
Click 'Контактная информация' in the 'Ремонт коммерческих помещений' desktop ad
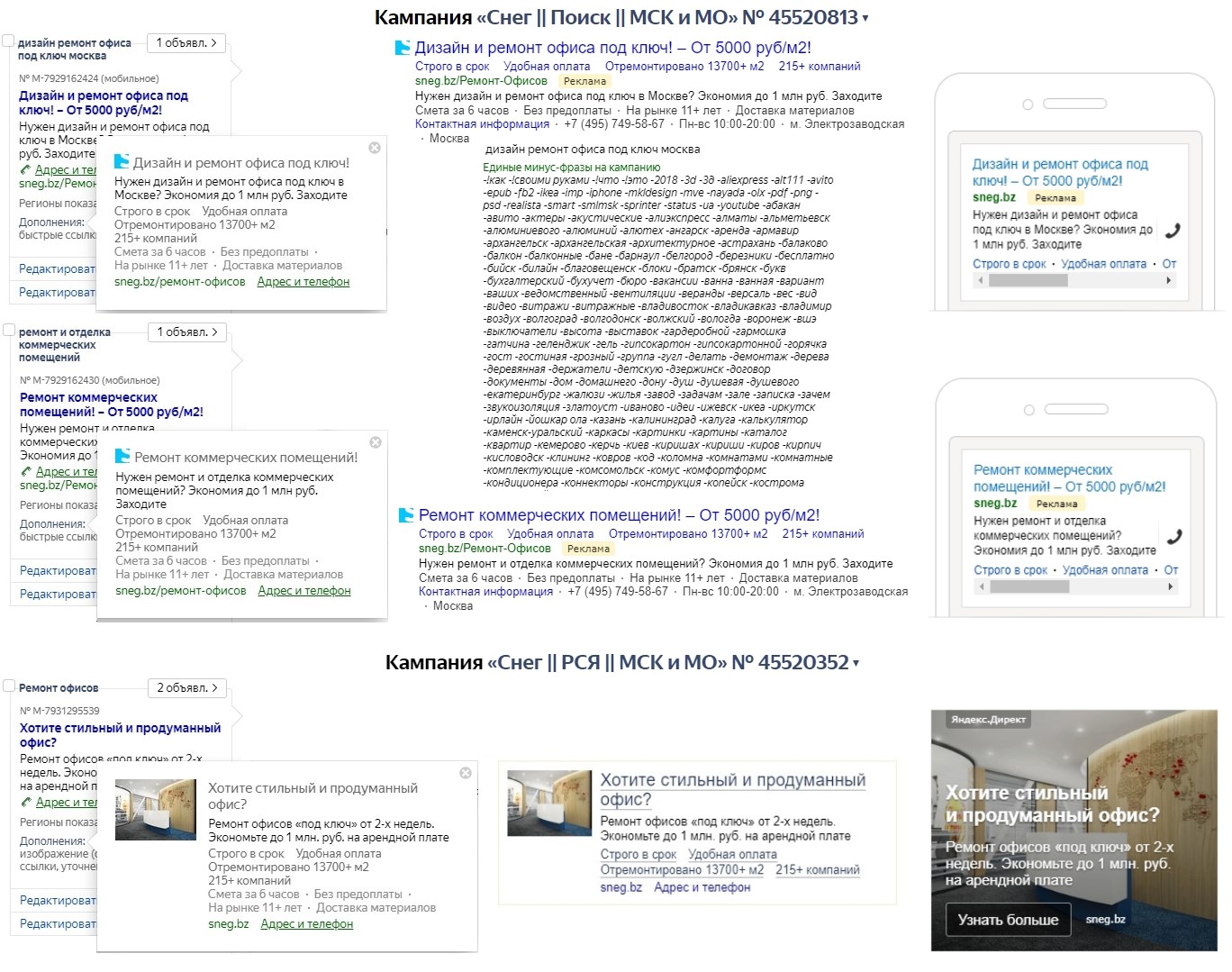pos(485,592)
